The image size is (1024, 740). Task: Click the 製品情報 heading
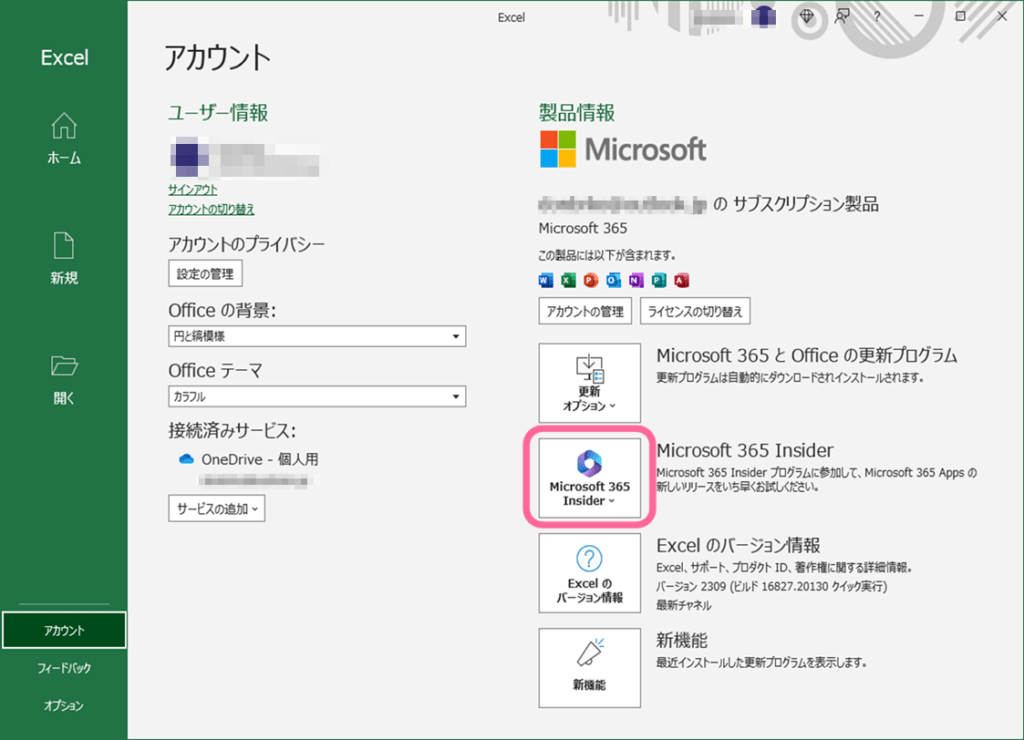tap(577, 112)
